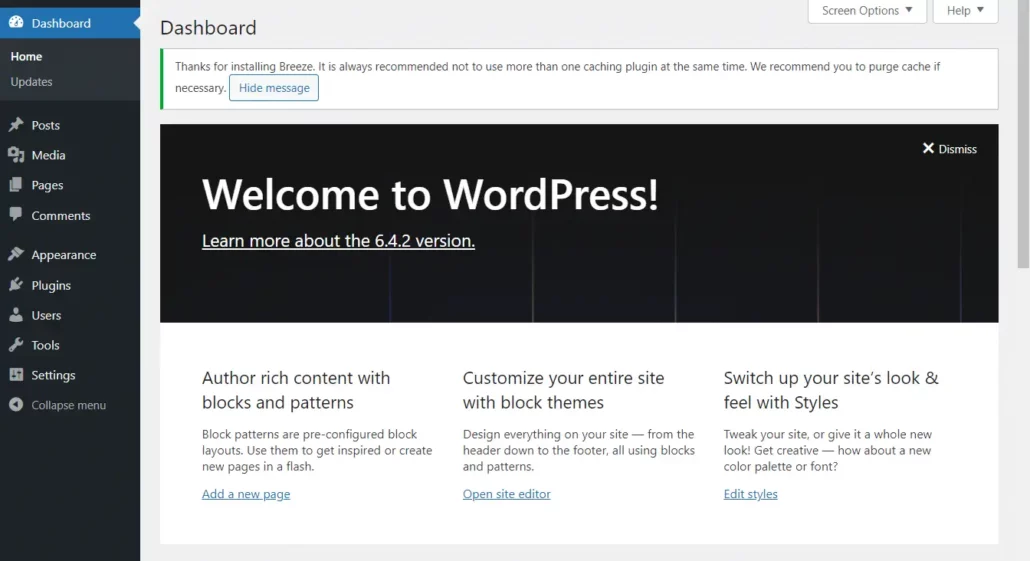Open the Plugins menu label
1030x561 pixels.
click(x=51, y=285)
